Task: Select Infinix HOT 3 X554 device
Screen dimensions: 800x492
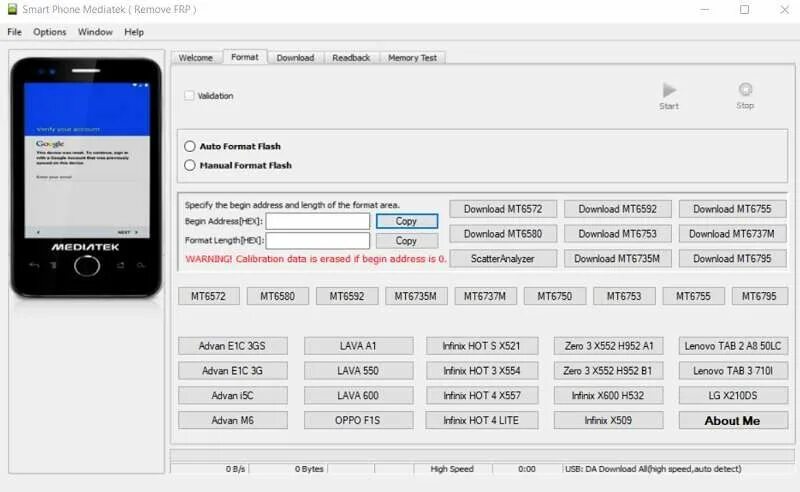Action: [482, 371]
